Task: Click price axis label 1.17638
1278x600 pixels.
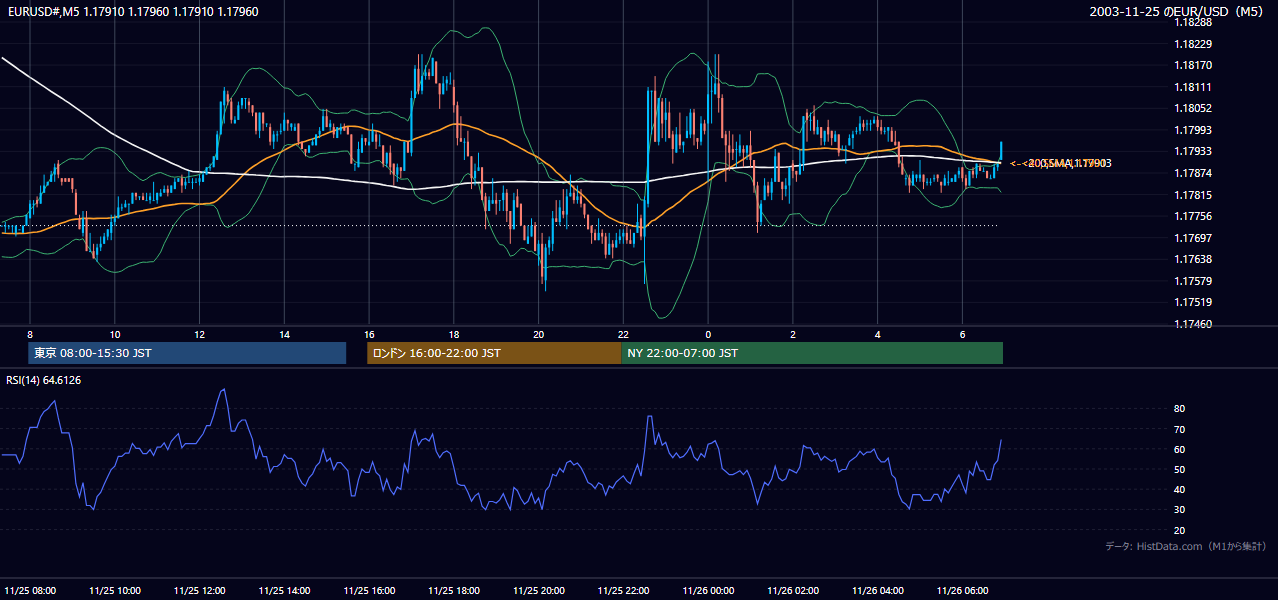Action: 1192,259
